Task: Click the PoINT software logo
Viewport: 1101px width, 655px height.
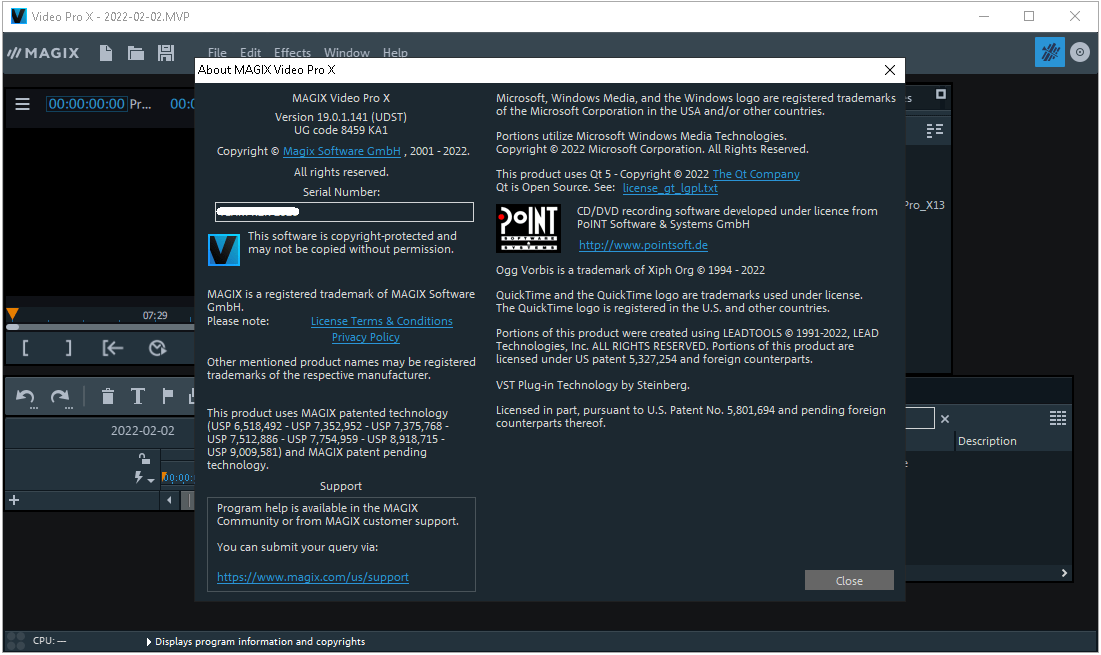Action: click(528, 228)
